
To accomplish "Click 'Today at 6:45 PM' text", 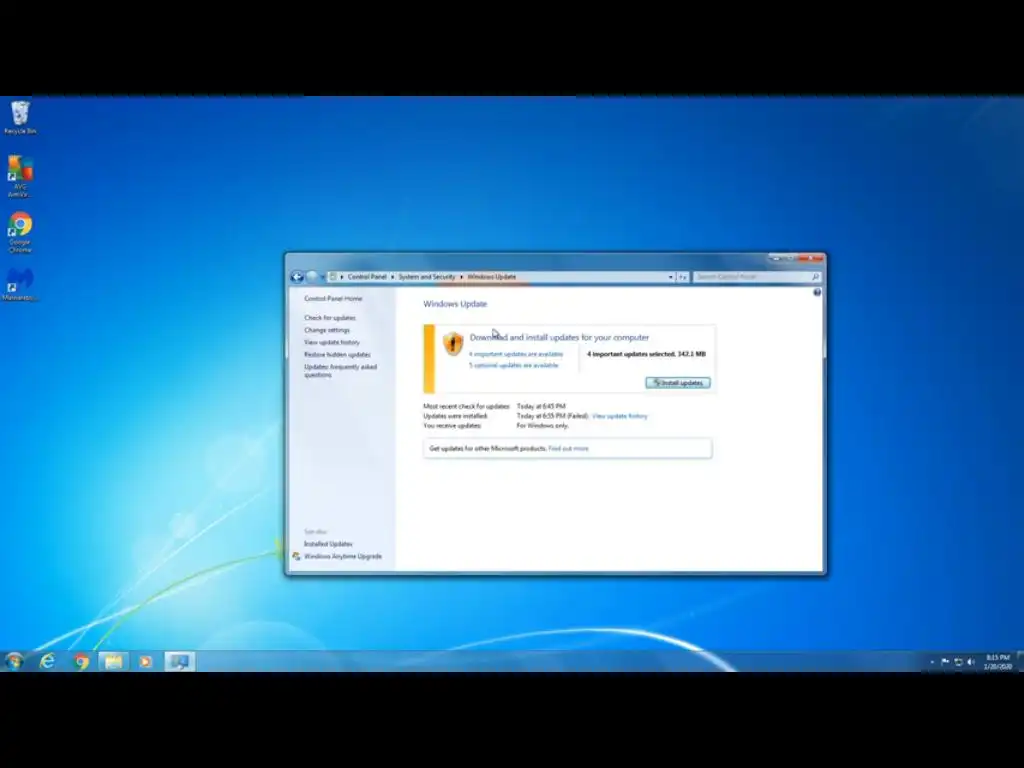I will [x=541, y=406].
